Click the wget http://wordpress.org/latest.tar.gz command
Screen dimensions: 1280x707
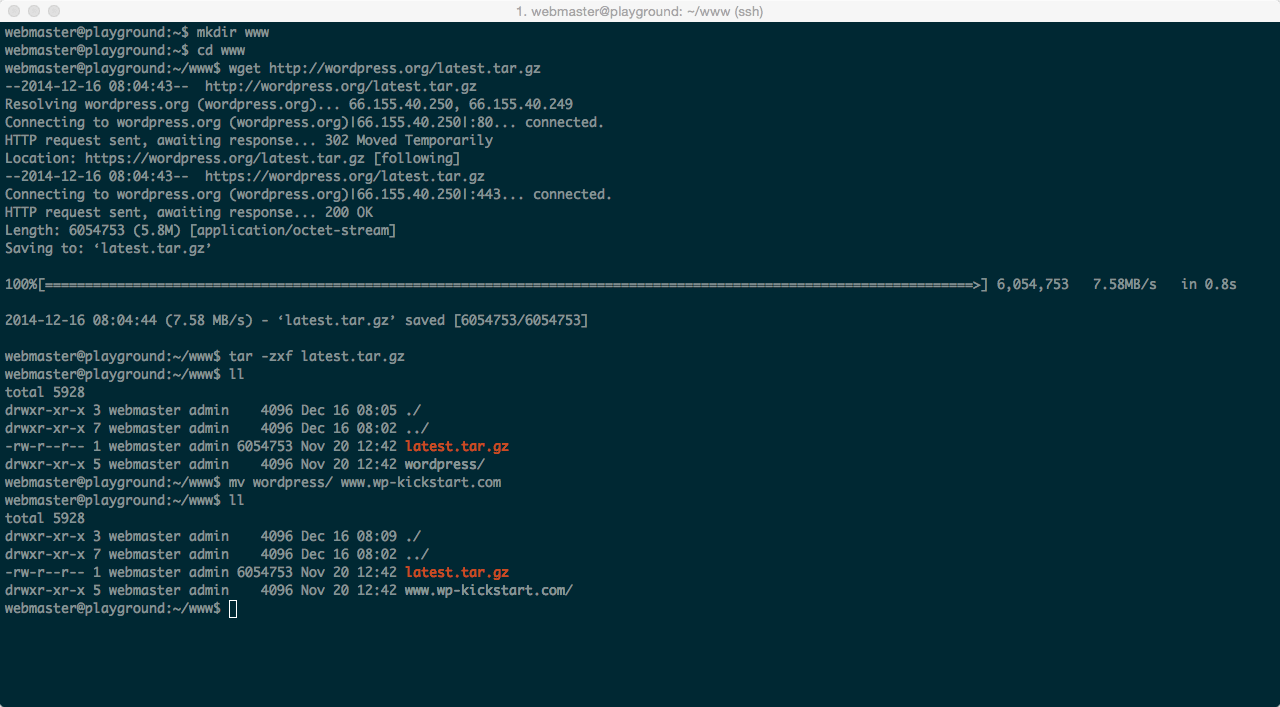(x=385, y=68)
